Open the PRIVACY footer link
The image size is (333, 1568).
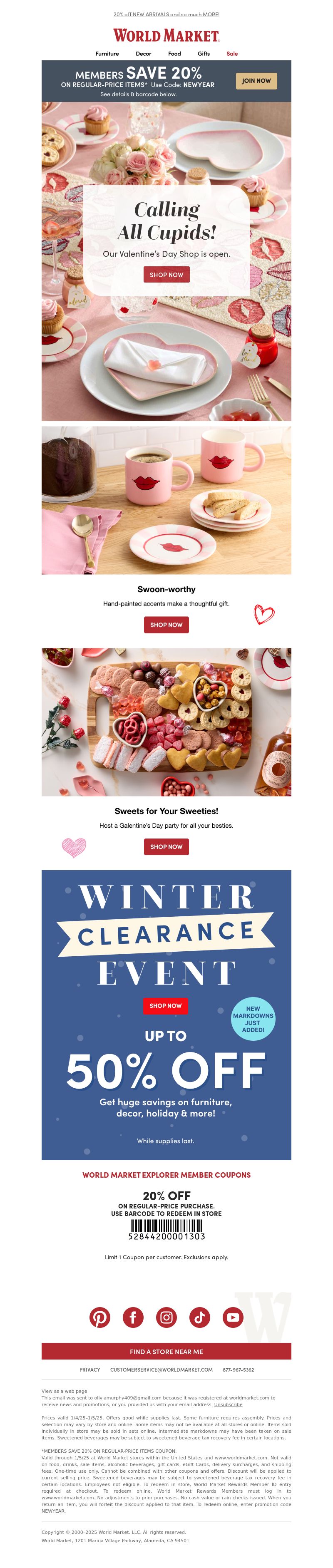click(89, 1370)
